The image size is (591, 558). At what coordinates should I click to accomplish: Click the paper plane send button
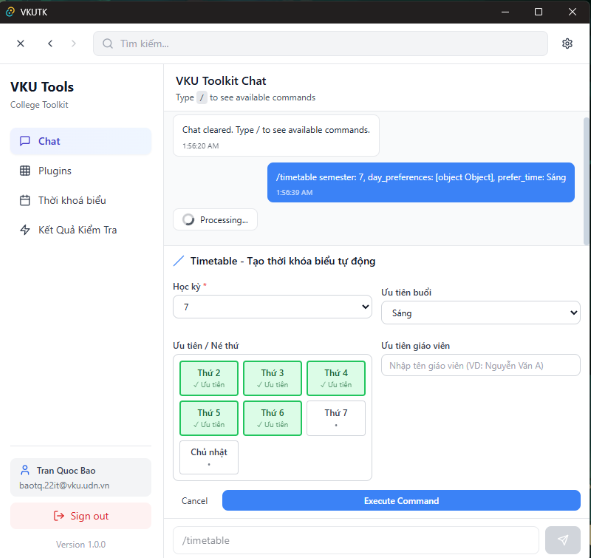point(563,540)
